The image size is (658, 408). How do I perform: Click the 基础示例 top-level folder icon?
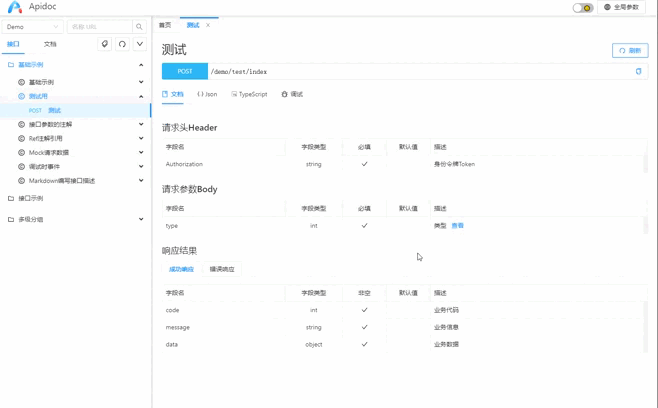11,65
